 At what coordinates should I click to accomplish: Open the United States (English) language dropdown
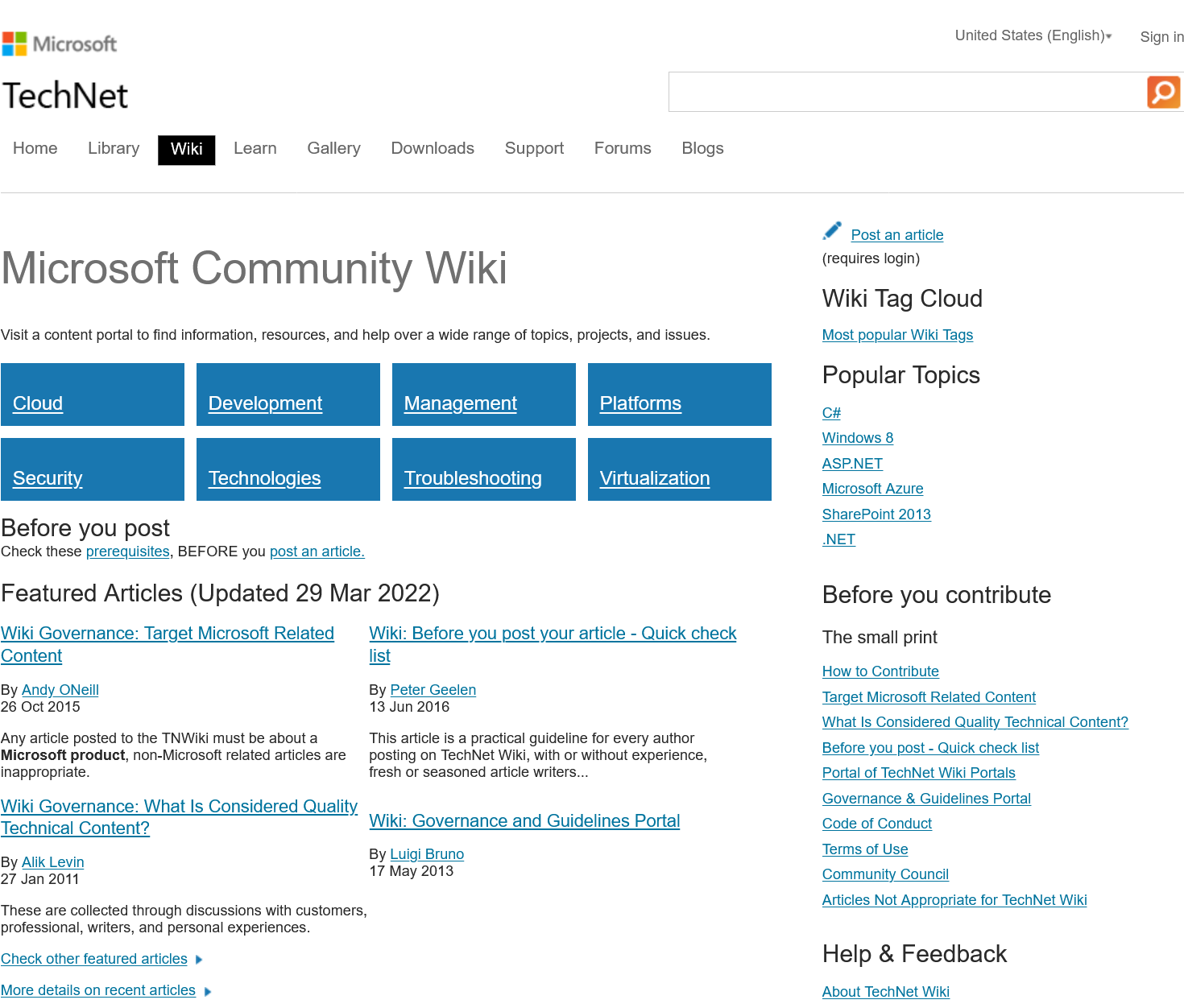(x=1033, y=35)
